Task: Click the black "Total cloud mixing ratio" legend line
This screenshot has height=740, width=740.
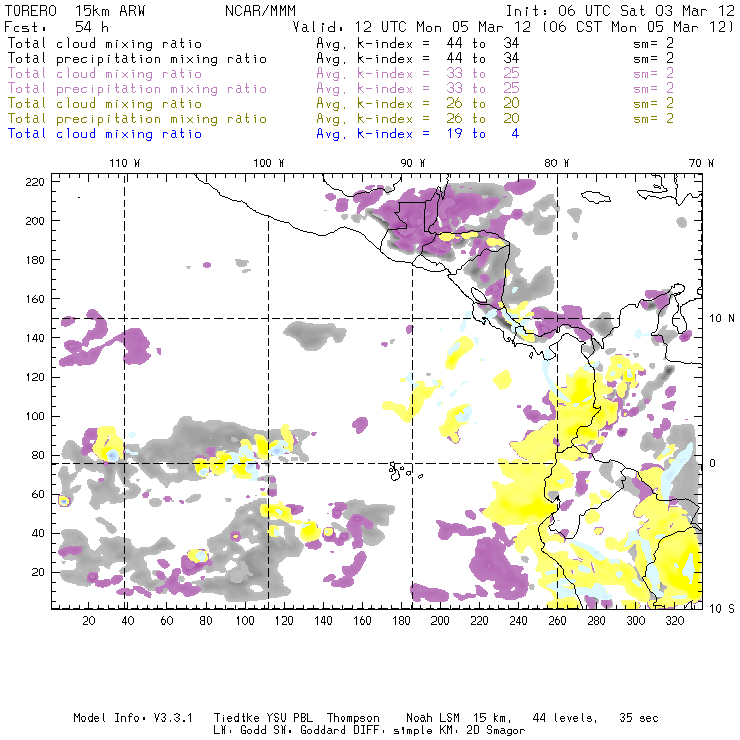Action: pyautogui.click(x=105, y=44)
